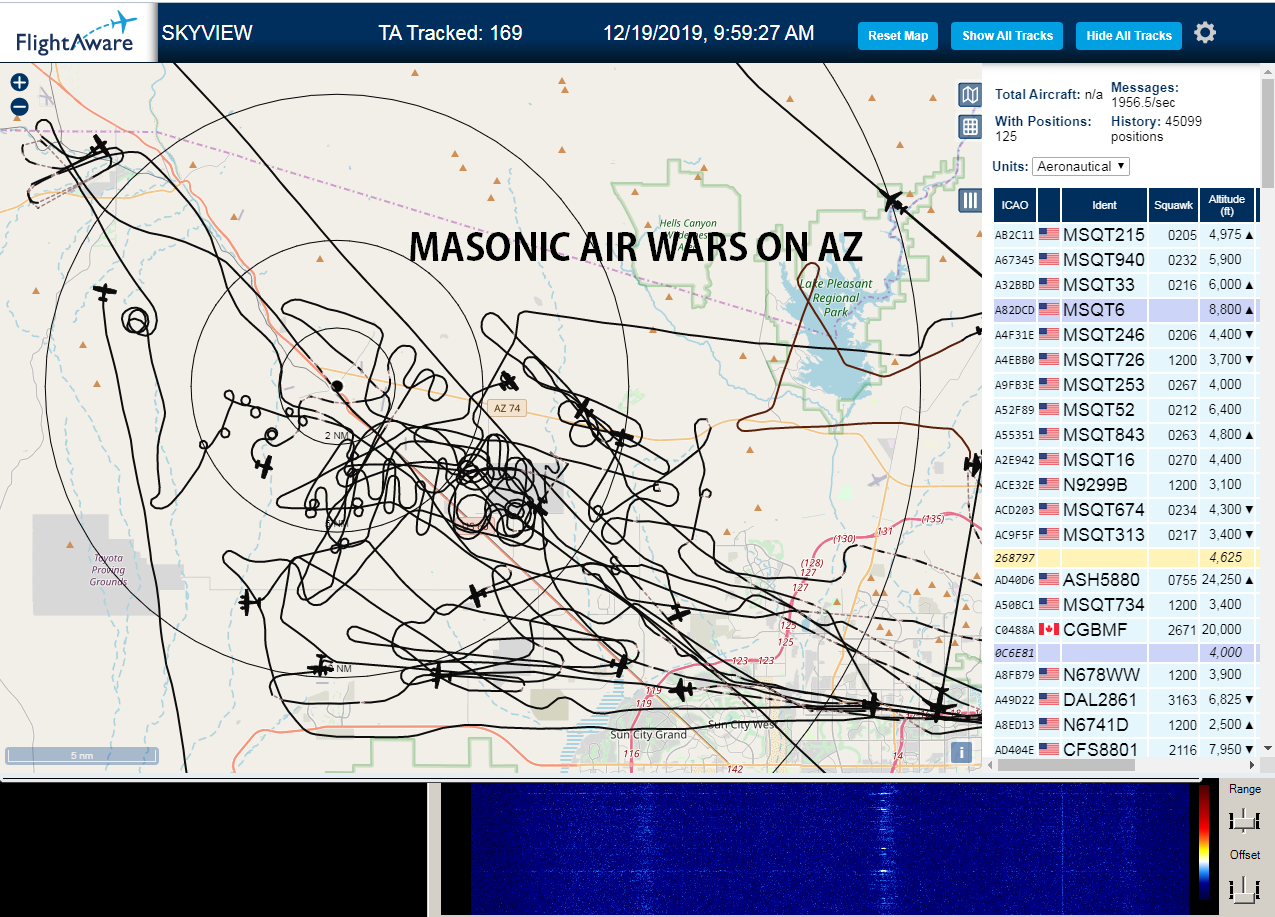Image resolution: width=1275 pixels, height=917 pixels.
Task: Sort table by Ident column header
Action: (x=1104, y=205)
